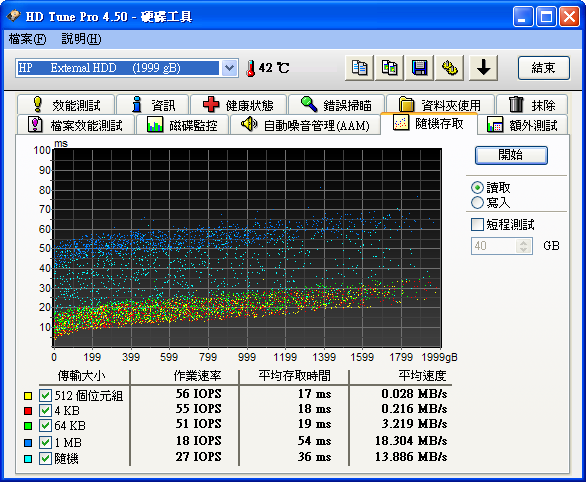Open the options wrench icon
The width and height of the screenshot is (586, 482).
pyautogui.click(x=450, y=68)
